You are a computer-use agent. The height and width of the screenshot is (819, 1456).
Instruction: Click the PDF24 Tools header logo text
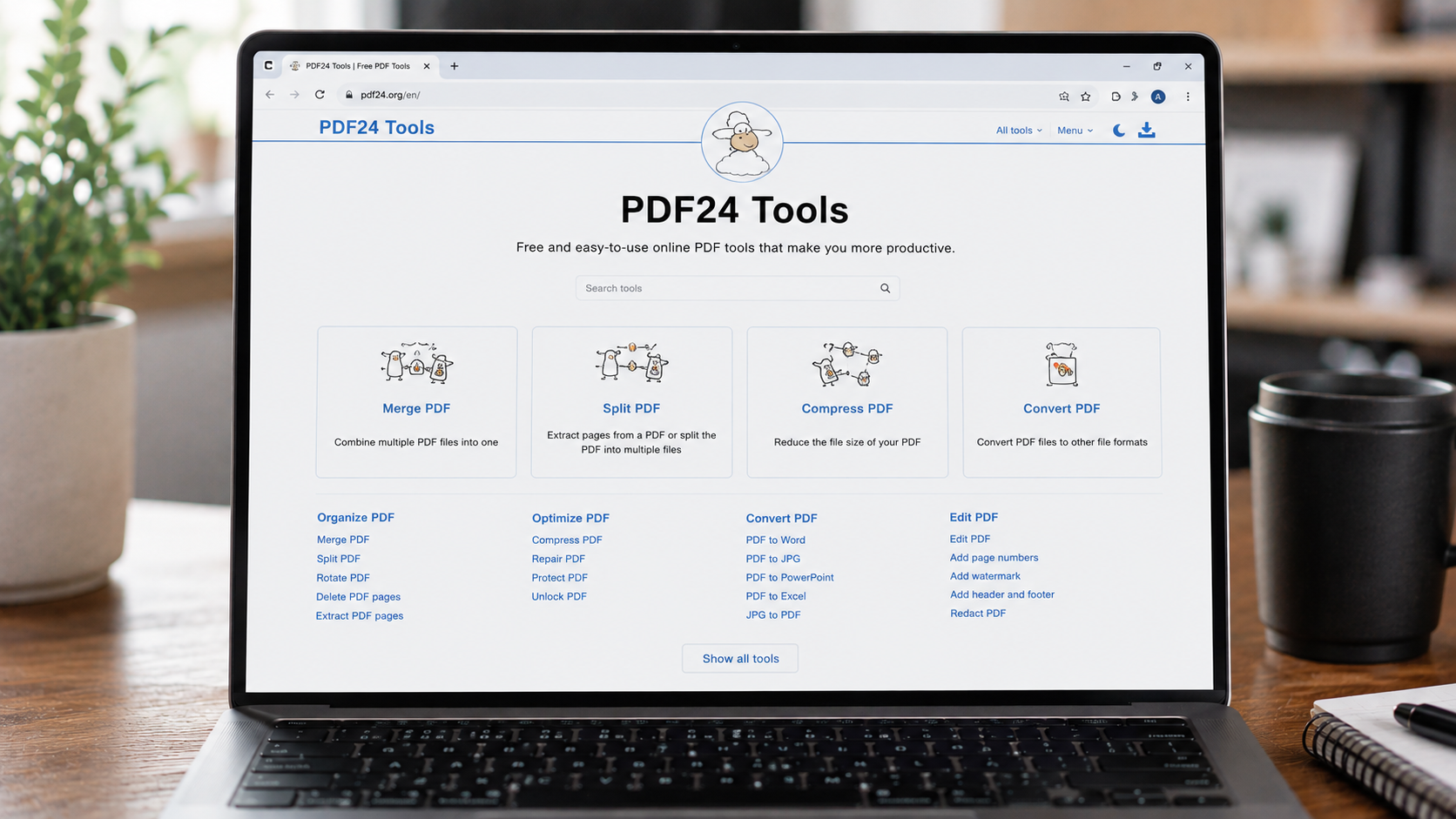pyautogui.click(x=376, y=127)
